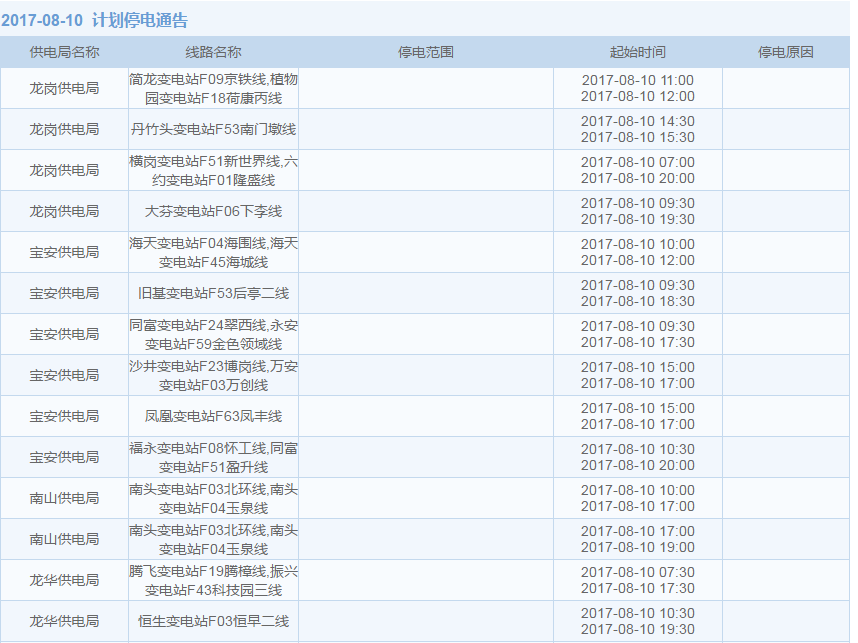Select the 恒生变电站F03恒早二线 line cell

[x=213, y=621]
